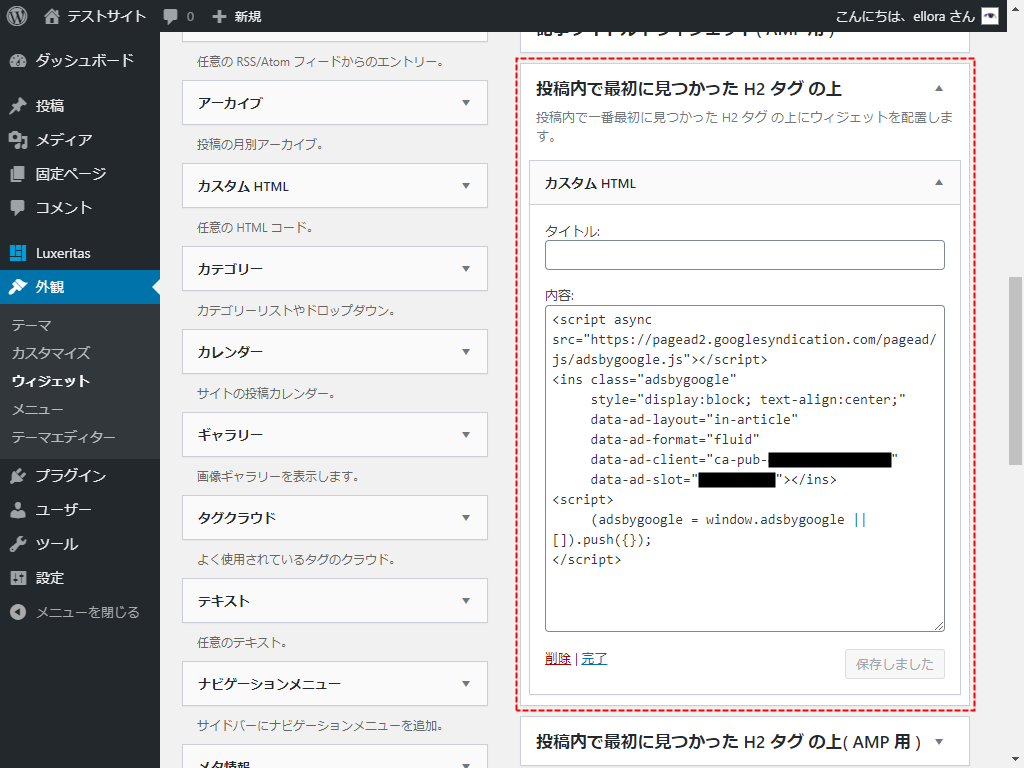
Task: Open the メディア menu
Action: (80, 140)
